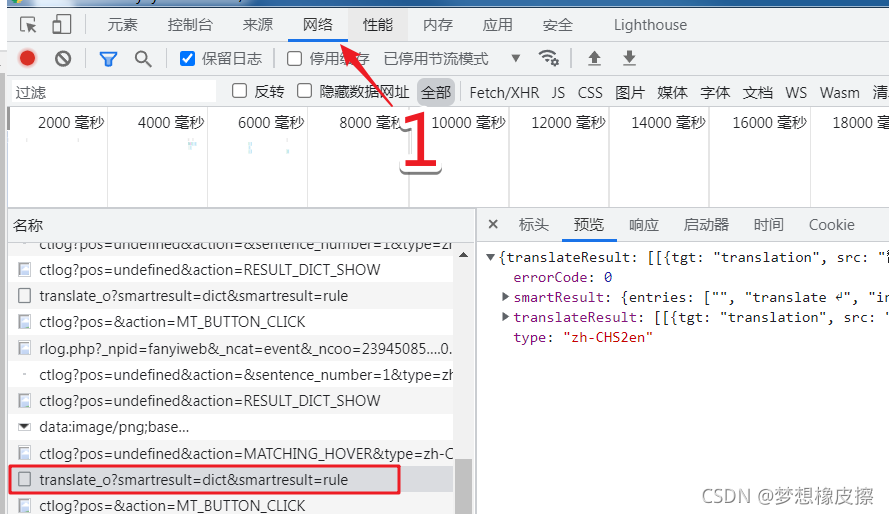Filter requests by WS type
The width and height of the screenshot is (889, 514).
pos(796,92)
